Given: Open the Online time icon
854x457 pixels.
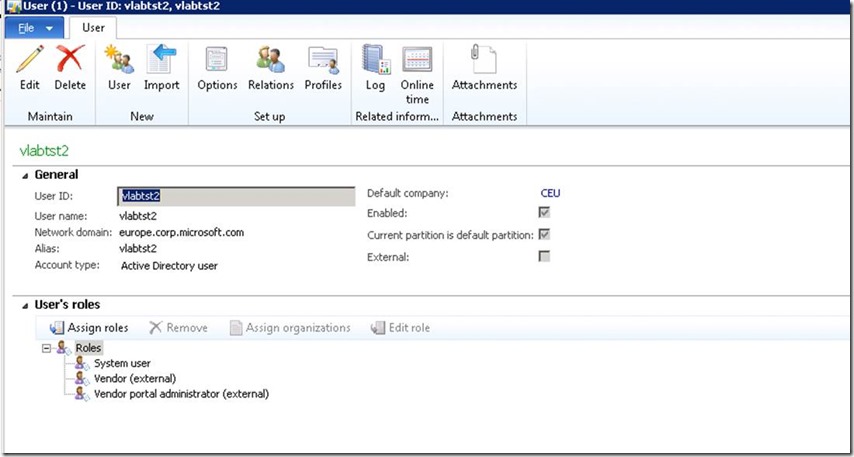Looking at the screenshot, I should (x=417, y=61).
